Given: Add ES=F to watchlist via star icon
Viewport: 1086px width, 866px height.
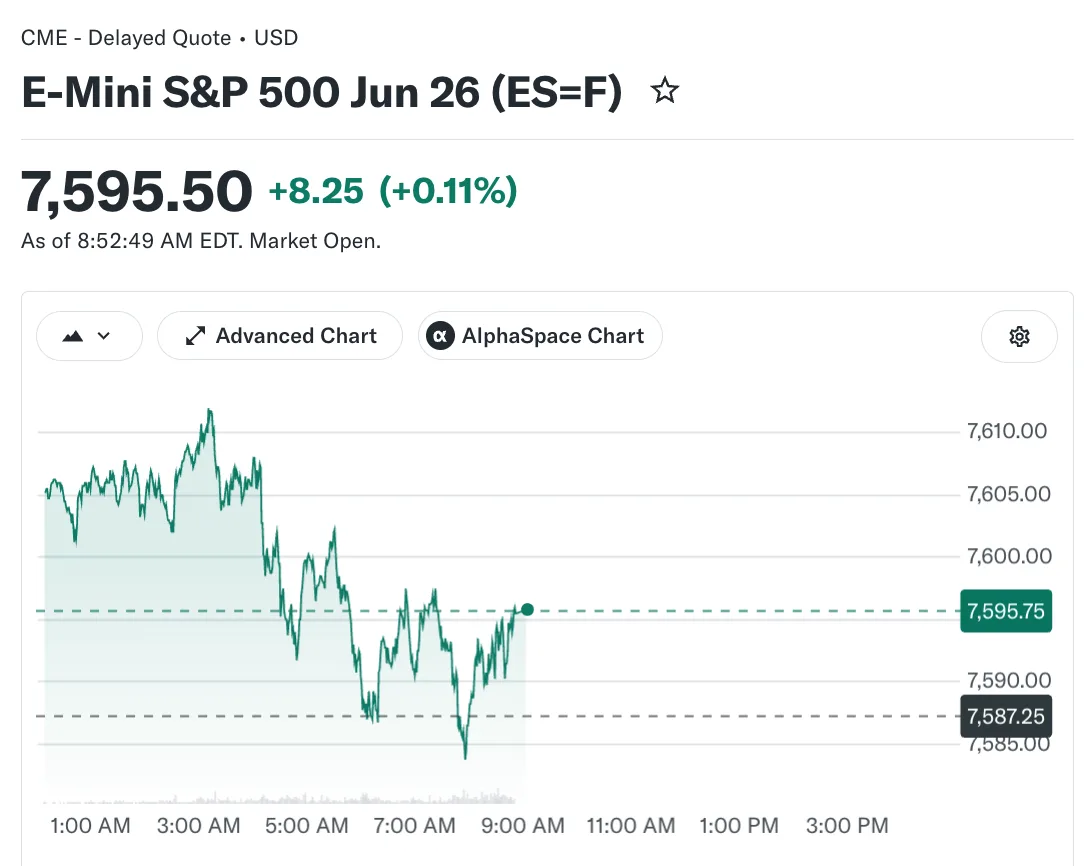Looking at the screenshot, I should tap(665, 91).
